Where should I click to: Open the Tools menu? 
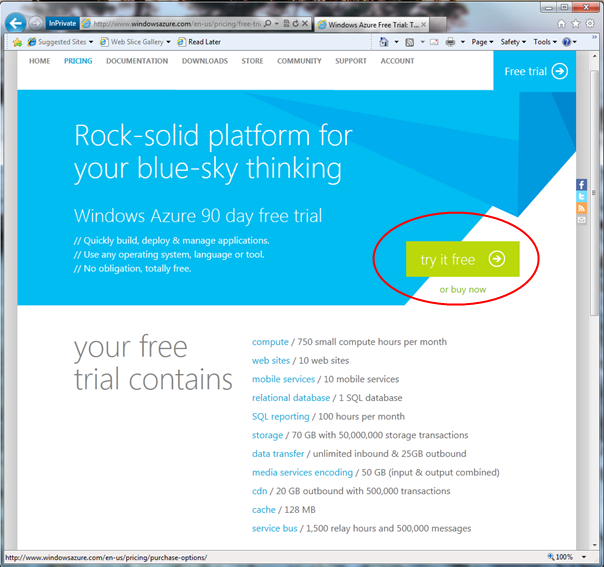pyautogui.click(x=545, y=42)
